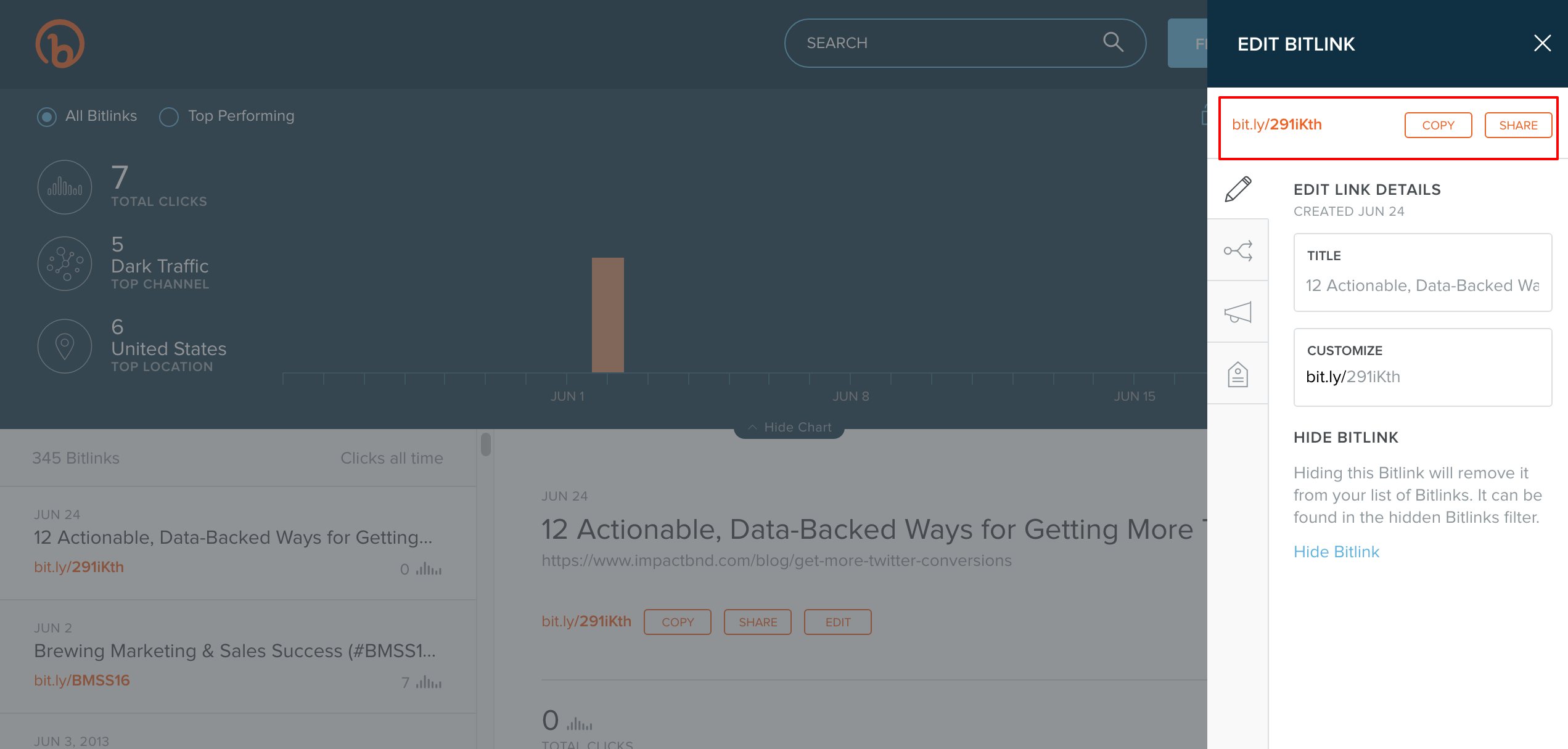Screen dimensions: 1568x749
Task: Click the search magnifier icon
Action: (x=1113, y=42)
